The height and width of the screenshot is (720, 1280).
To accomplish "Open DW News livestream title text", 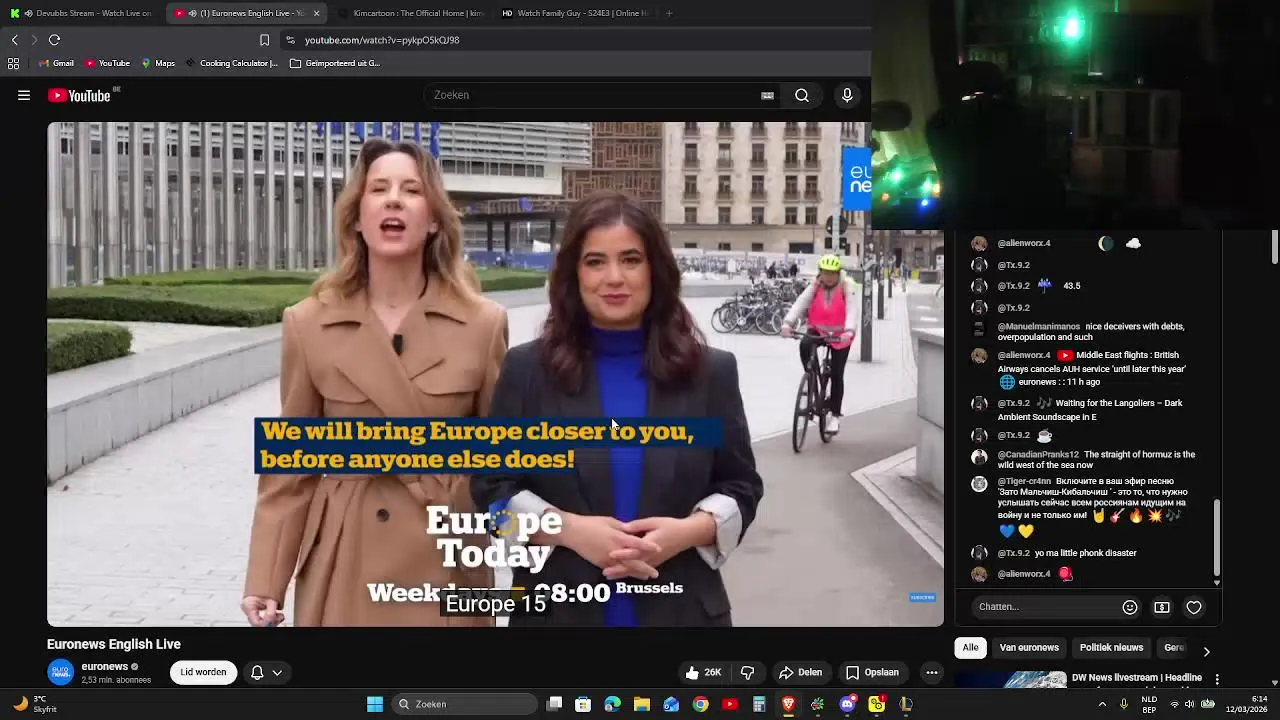I will 1137,678.
